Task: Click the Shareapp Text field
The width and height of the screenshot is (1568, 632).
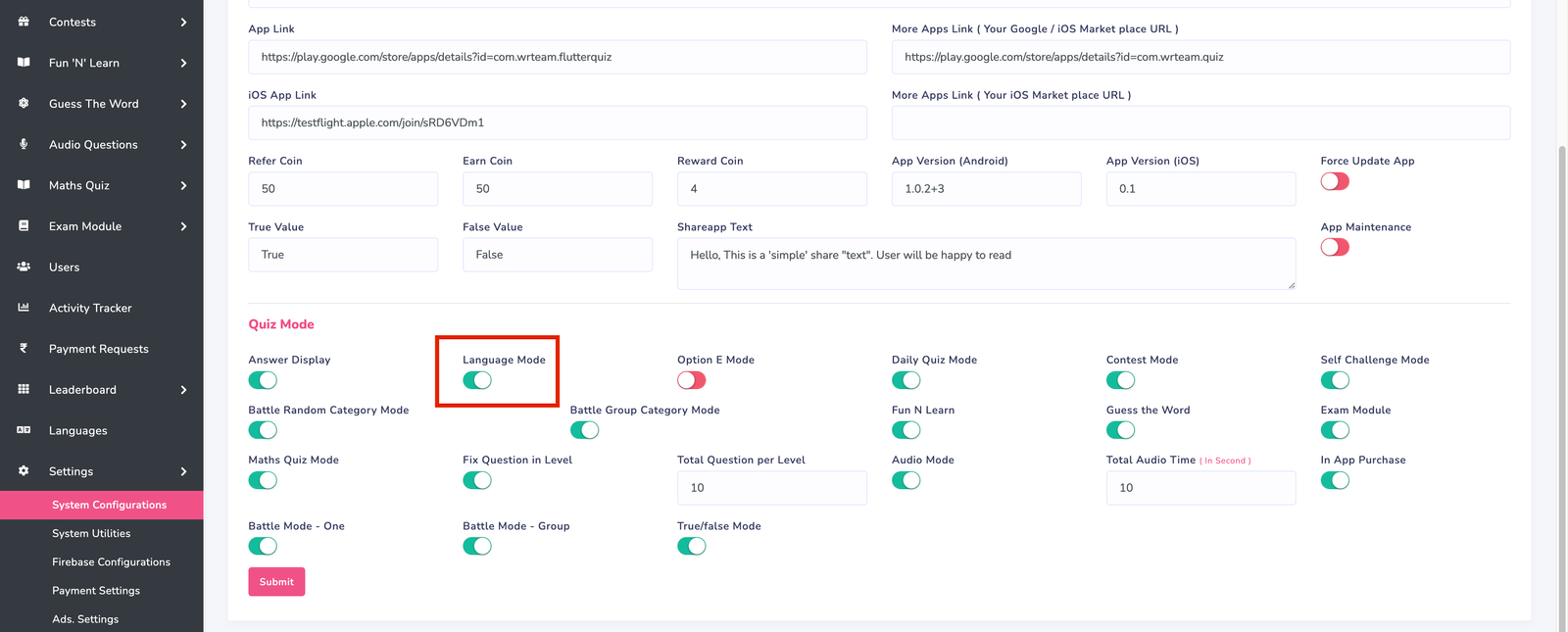Action: point(985,264)
